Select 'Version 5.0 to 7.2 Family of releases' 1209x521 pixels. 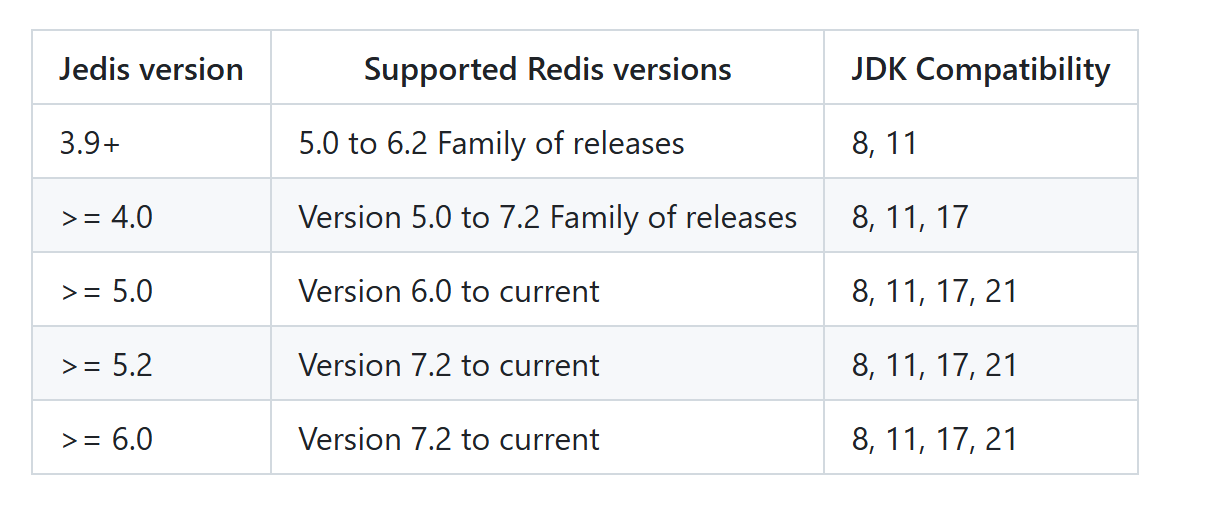pyautogui.click(x=547, y=217)
